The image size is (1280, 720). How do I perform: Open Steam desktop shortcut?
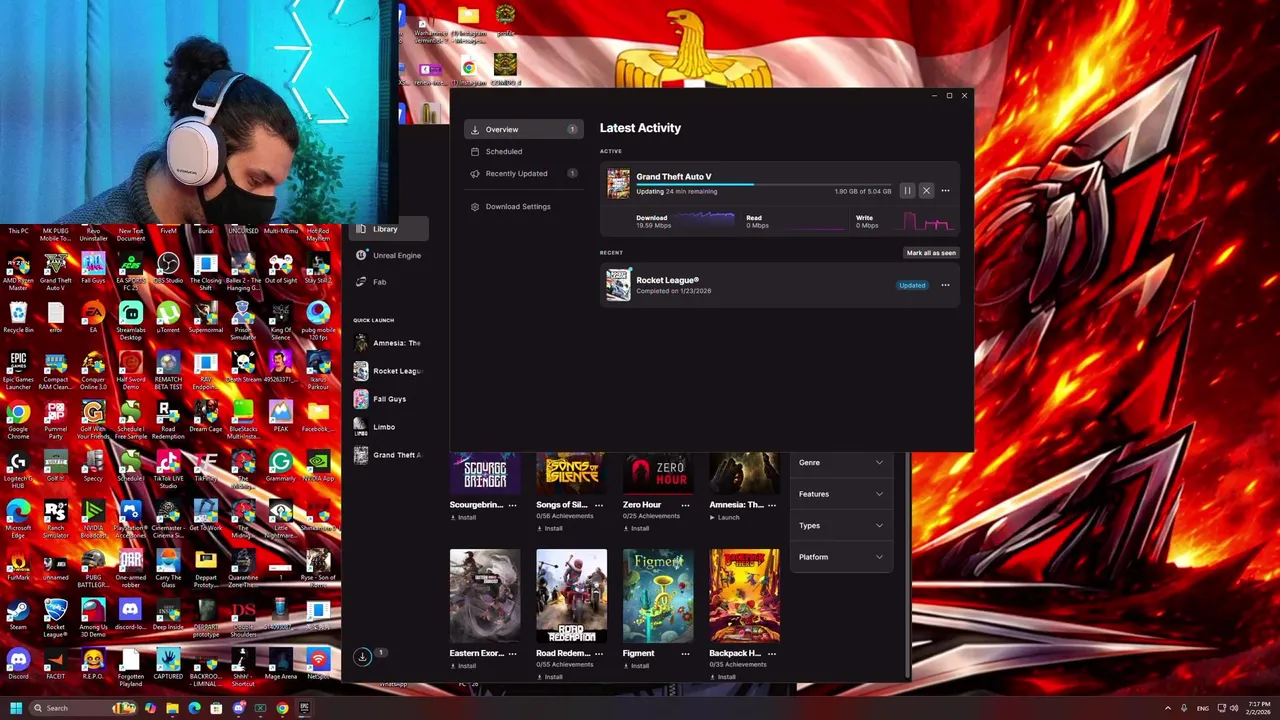18,613
